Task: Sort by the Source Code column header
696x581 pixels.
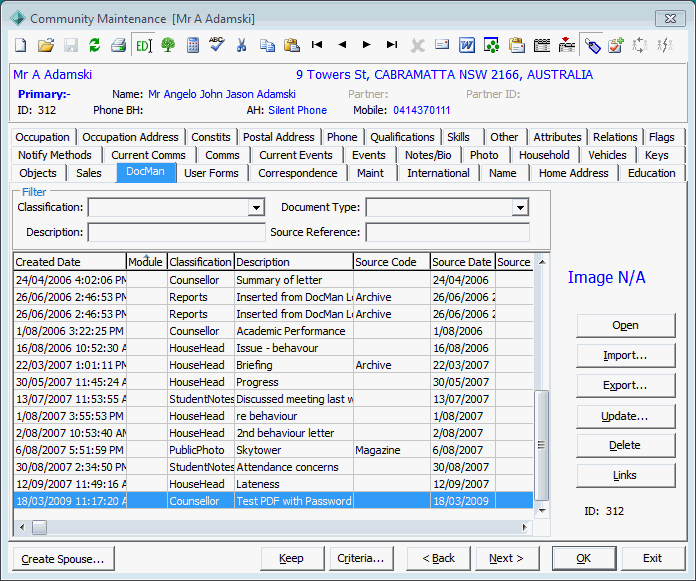Action: [x=392, y=262]
